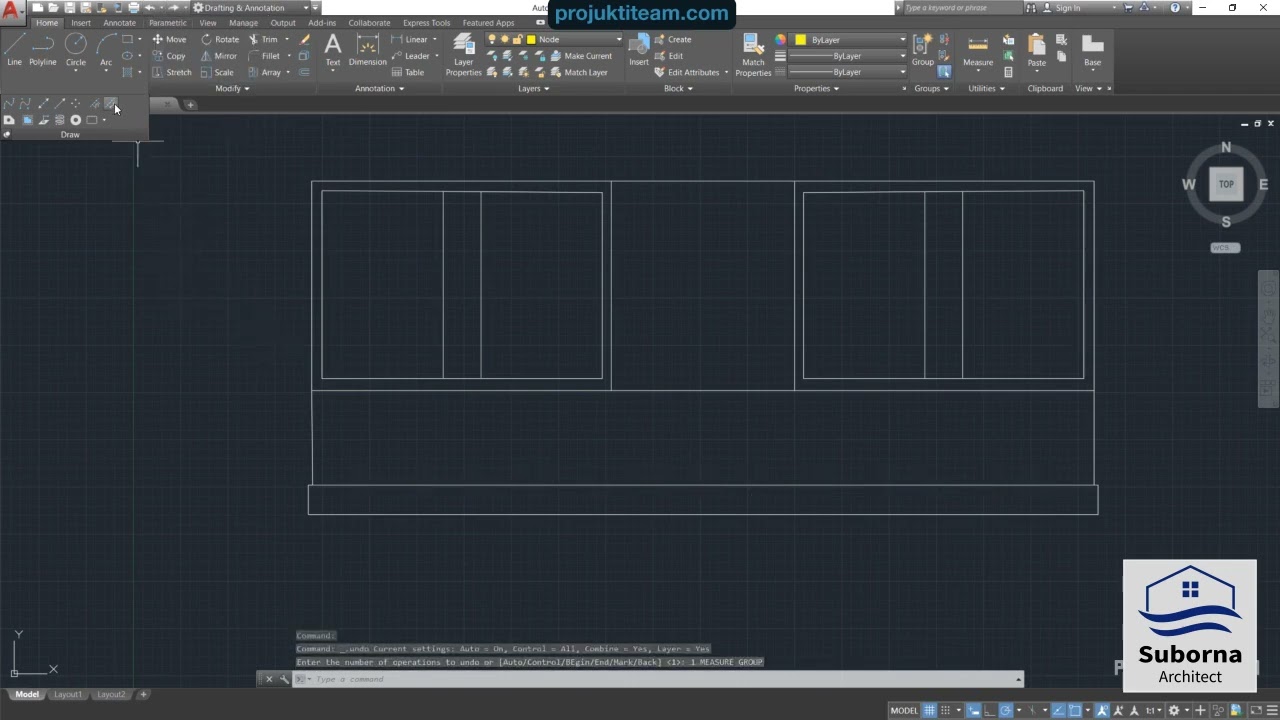The image size is (1280, 720).
Task: Expand the Layers panel
Action: [533, 88]
